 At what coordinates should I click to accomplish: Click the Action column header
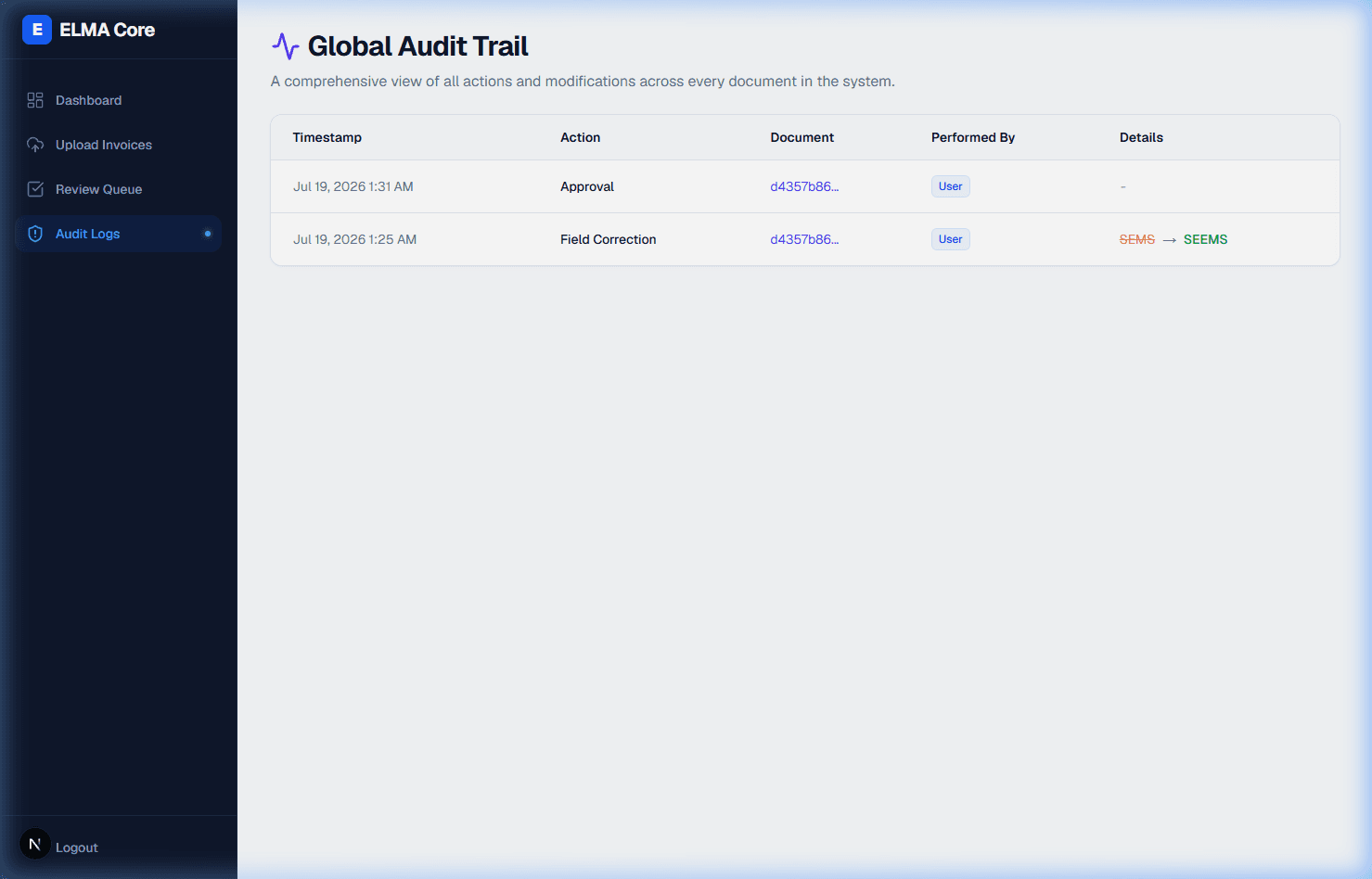tap(581, 137)
